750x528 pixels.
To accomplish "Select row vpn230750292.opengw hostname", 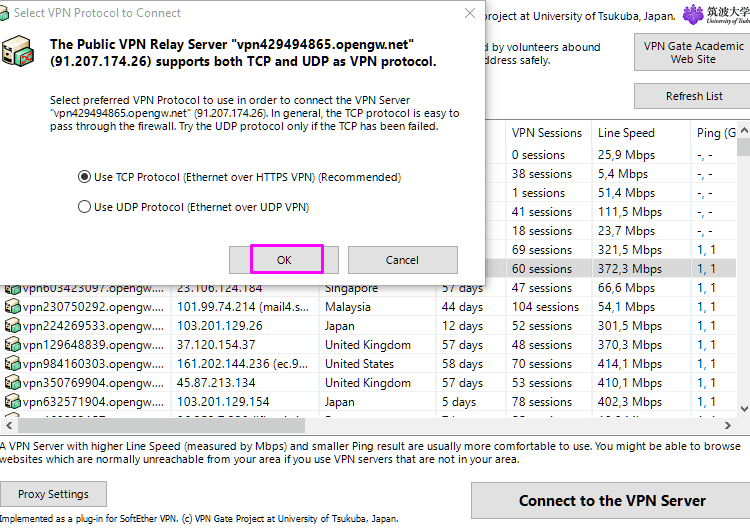I will (x=93, y=307).
